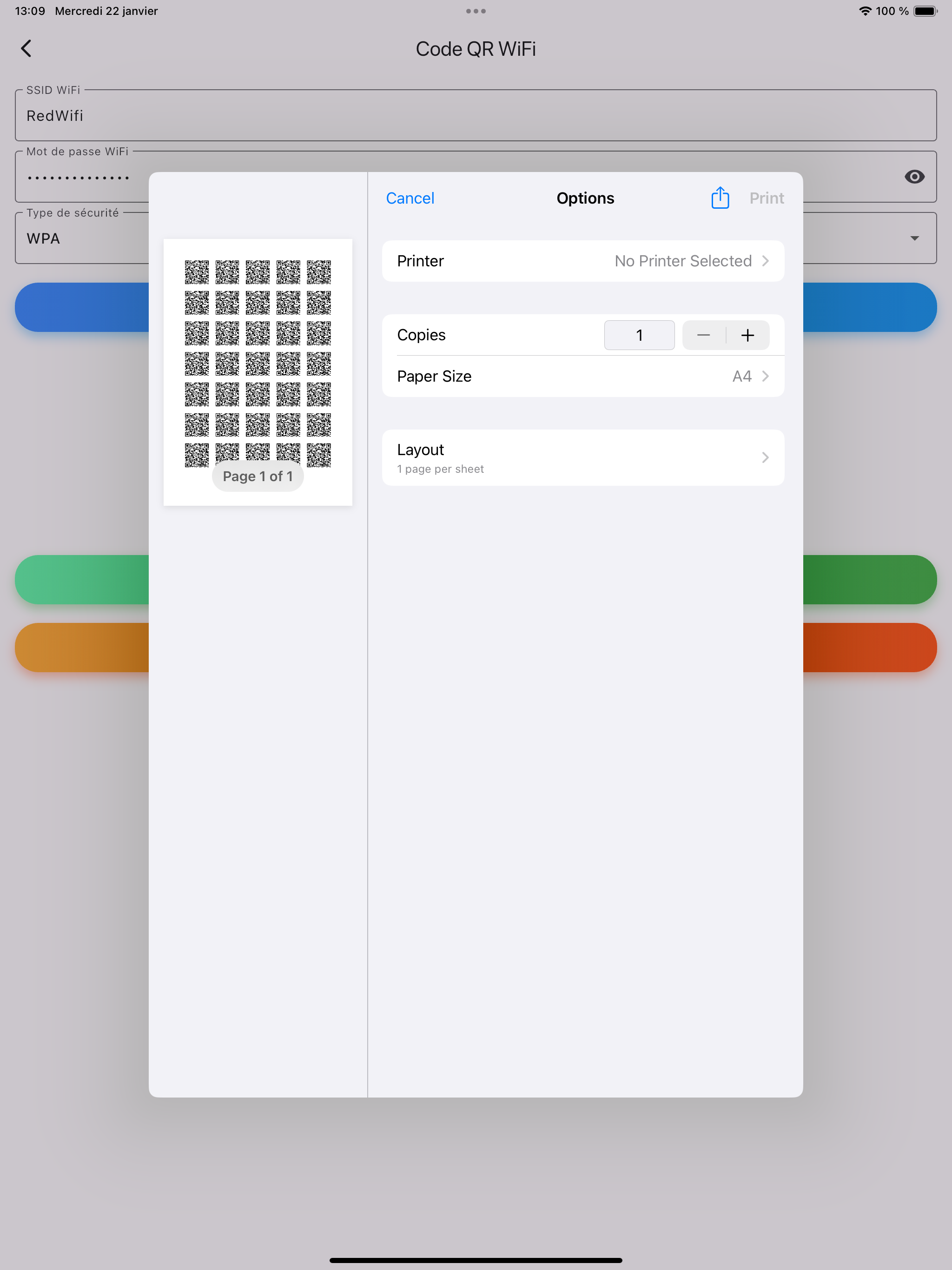Screen dimensions: 952x1270
Task: Open the Type de sécurité dropdown arrow
Action: click(914, 238)
